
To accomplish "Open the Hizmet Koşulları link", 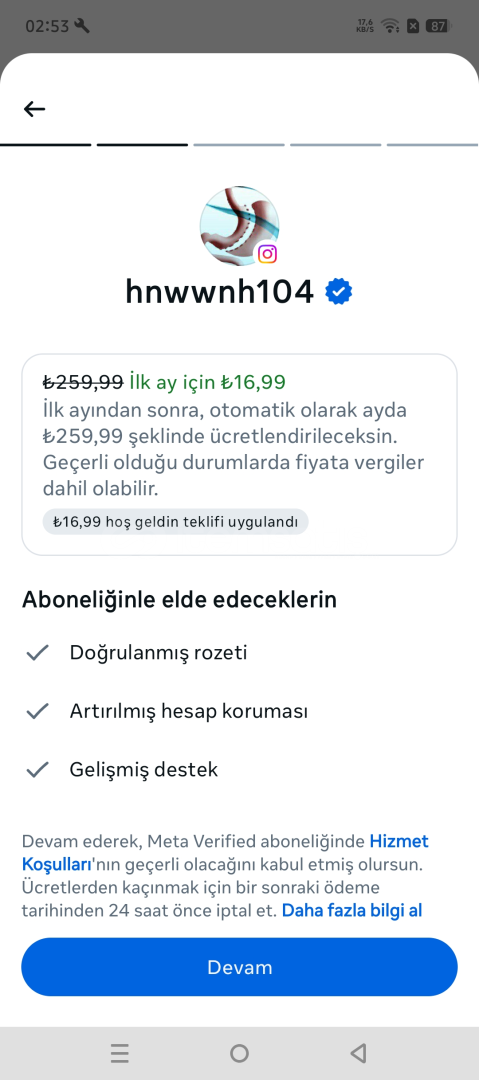I will [x=225, y=852].
